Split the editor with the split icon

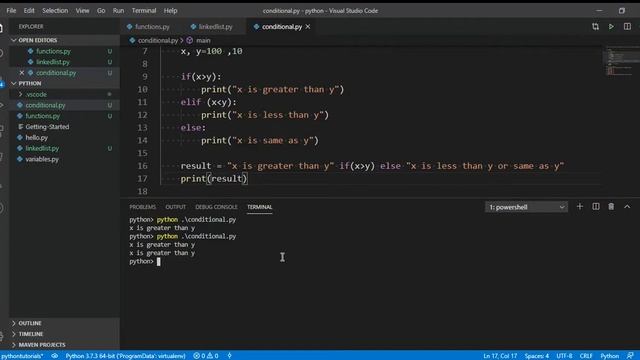pos(627,27)
